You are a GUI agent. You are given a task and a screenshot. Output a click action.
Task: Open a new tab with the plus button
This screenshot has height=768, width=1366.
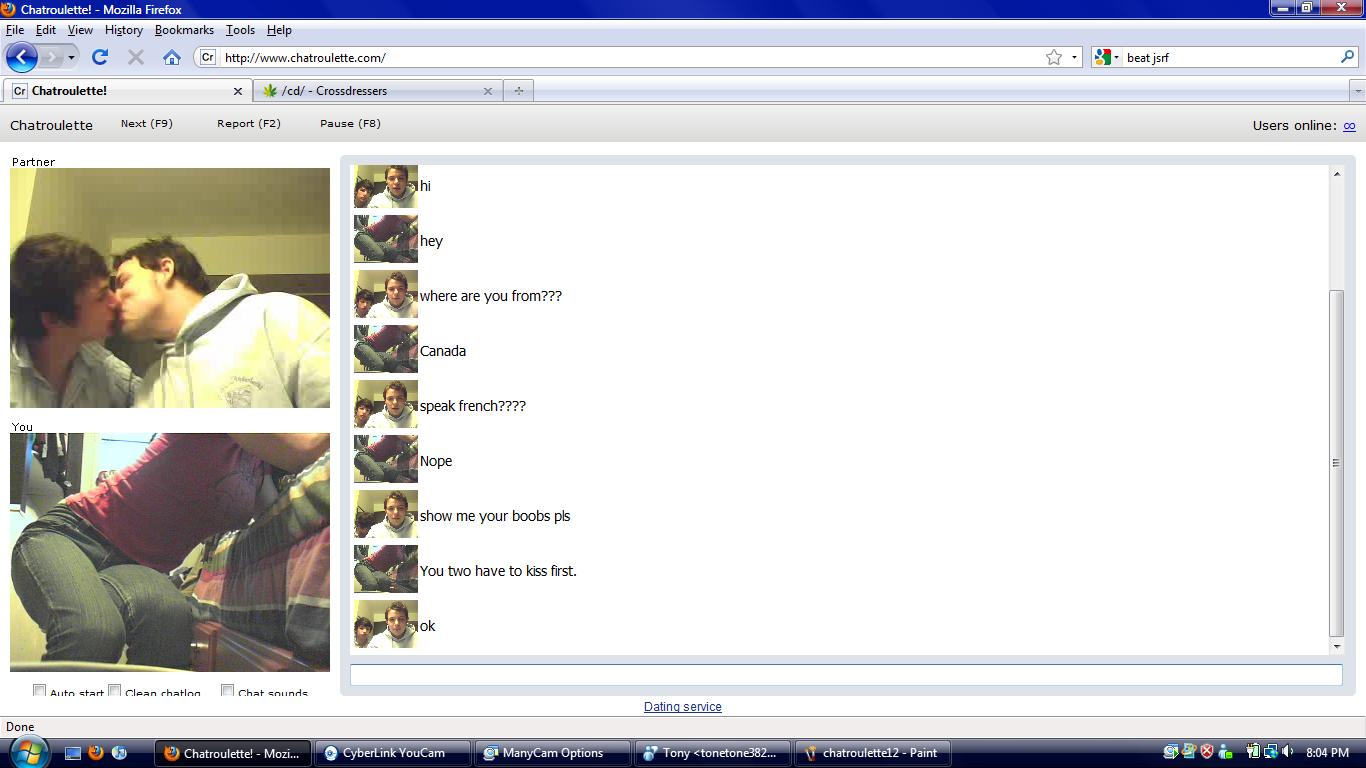[518, 91]
